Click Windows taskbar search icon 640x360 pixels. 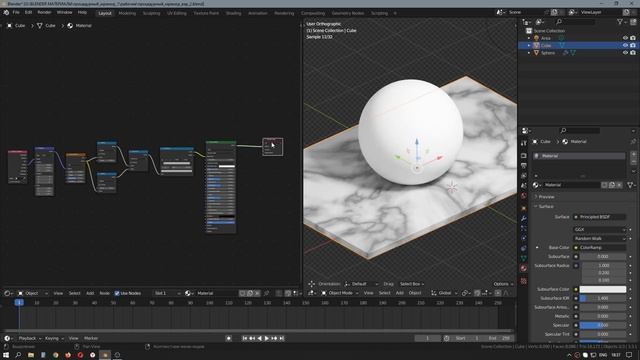tap(18, 355)
